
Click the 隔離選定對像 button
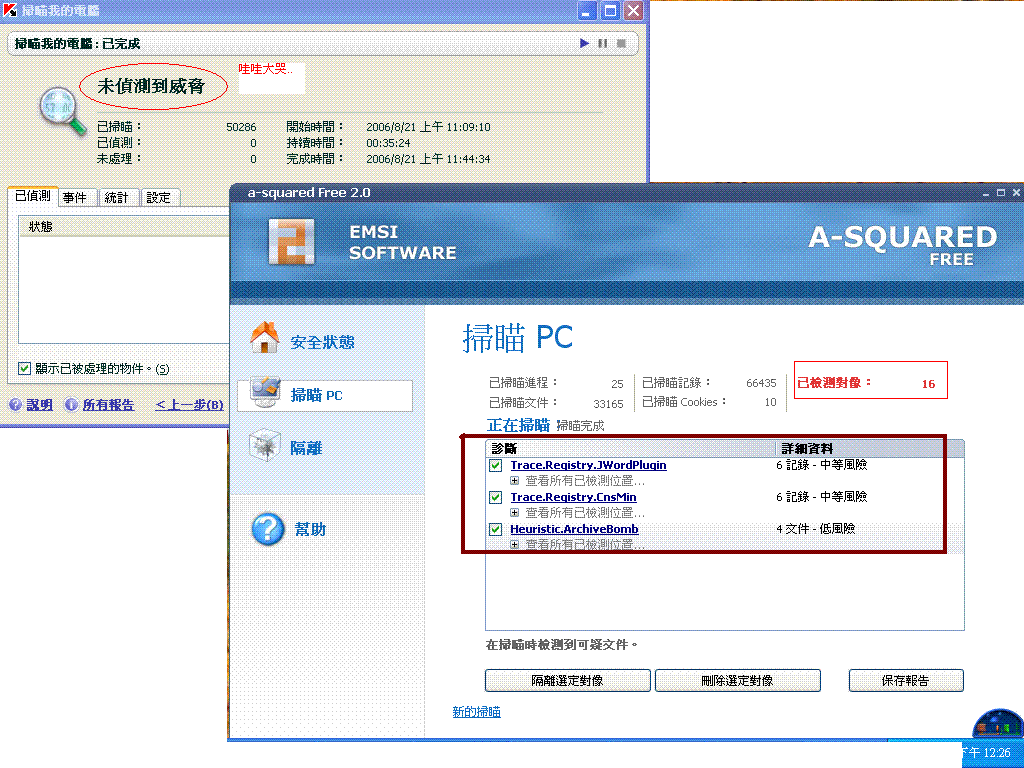tap(566, 681)
